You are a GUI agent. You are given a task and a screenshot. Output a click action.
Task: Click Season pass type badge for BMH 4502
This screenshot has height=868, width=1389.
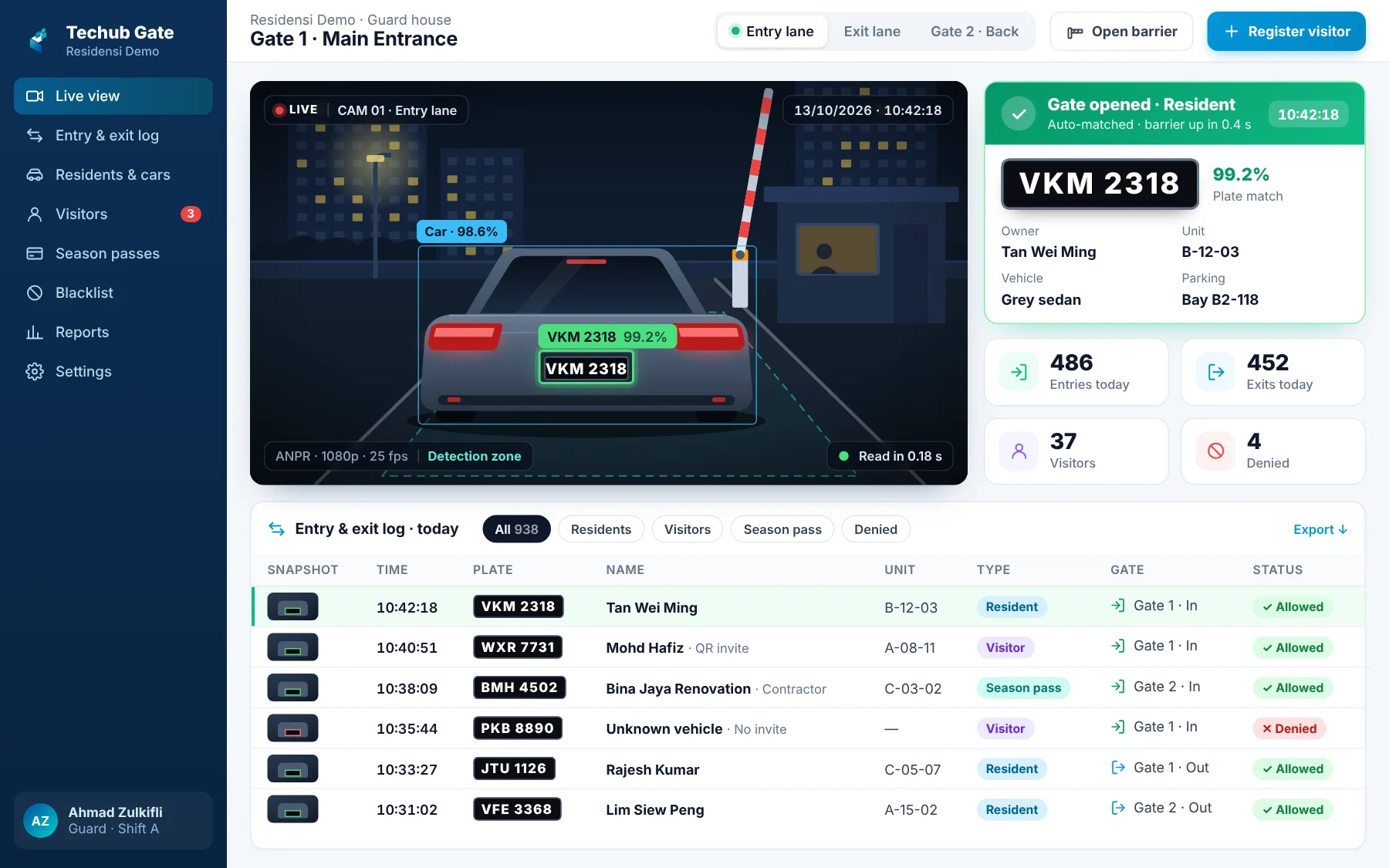[x=1023, y=688]
